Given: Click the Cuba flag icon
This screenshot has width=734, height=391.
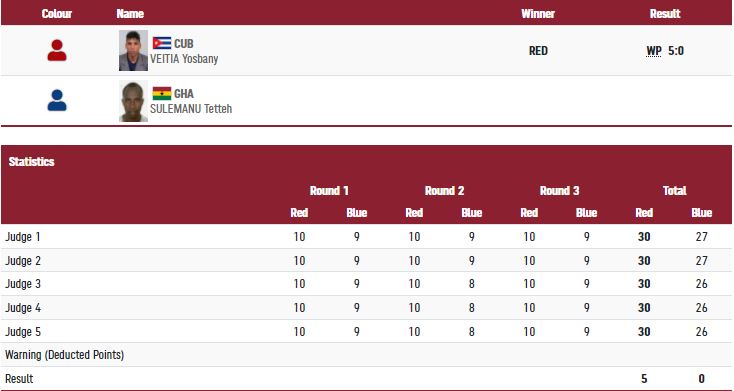Looking at the screenshot, I should pyautogui.click(x=162, y=43).
